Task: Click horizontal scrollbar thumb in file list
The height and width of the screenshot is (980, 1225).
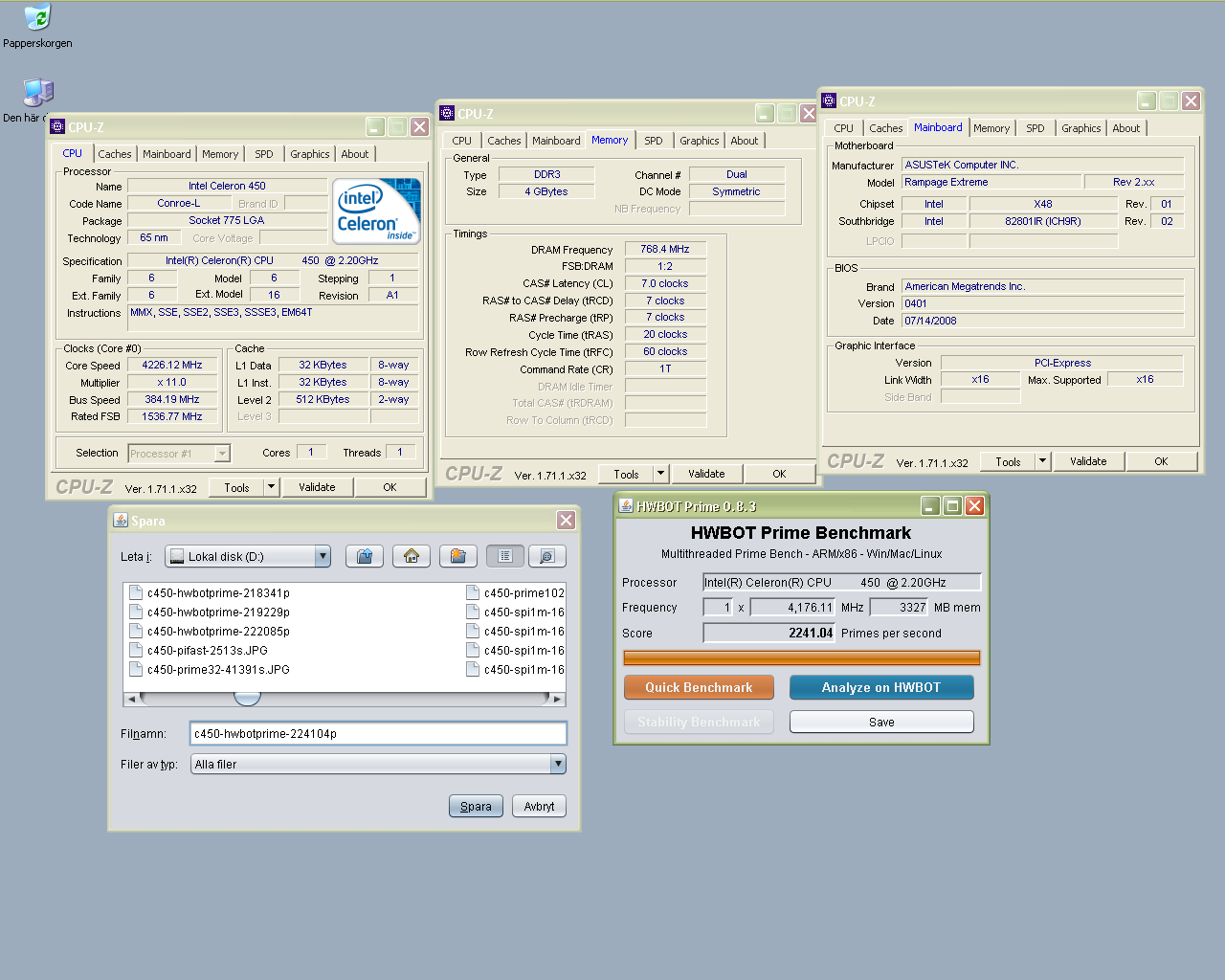Action: coord(247,699)
